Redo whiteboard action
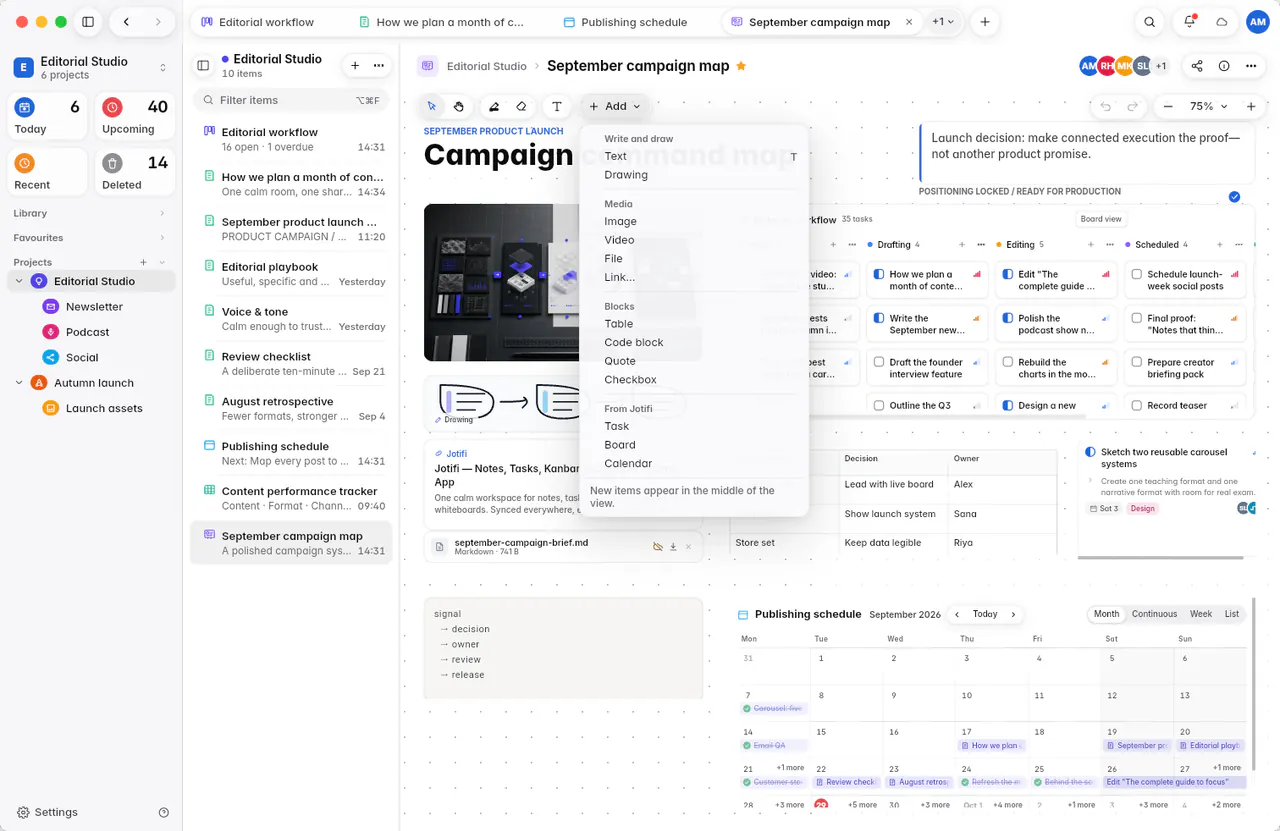Screen dimensions: 1280x831 [x=1133, y=106]
